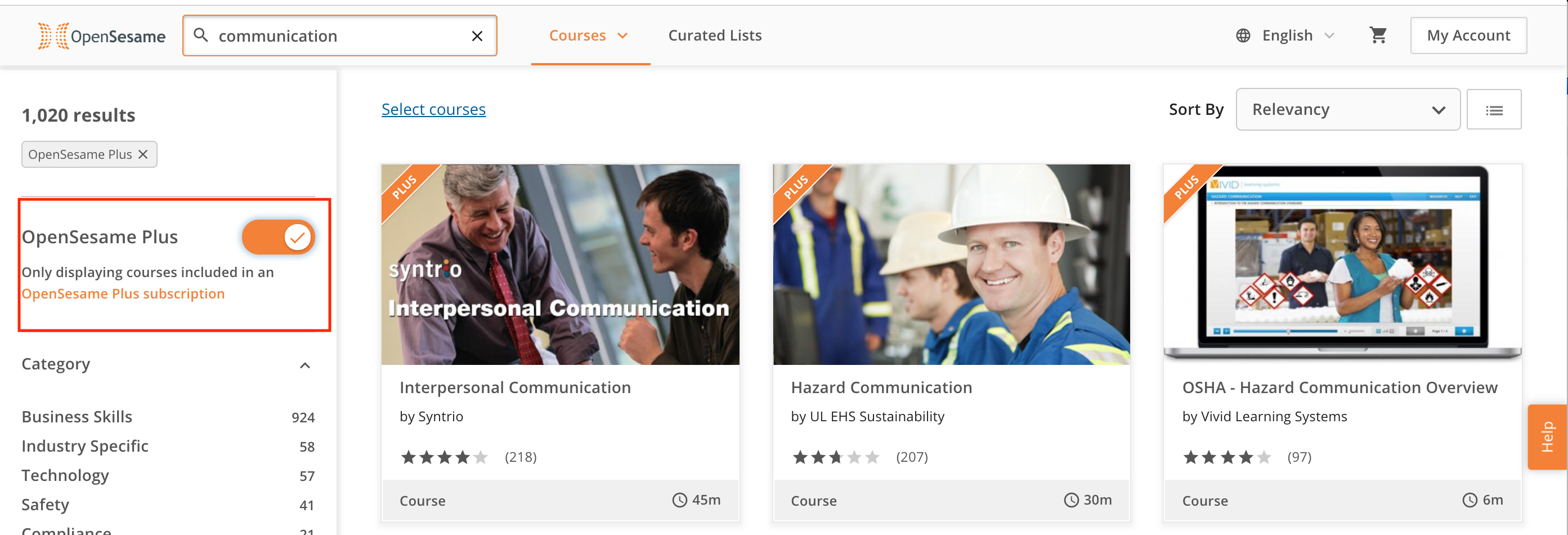
Task: Open the Interpersonal Communication course thumbnail
Action: tap(560, 265)
